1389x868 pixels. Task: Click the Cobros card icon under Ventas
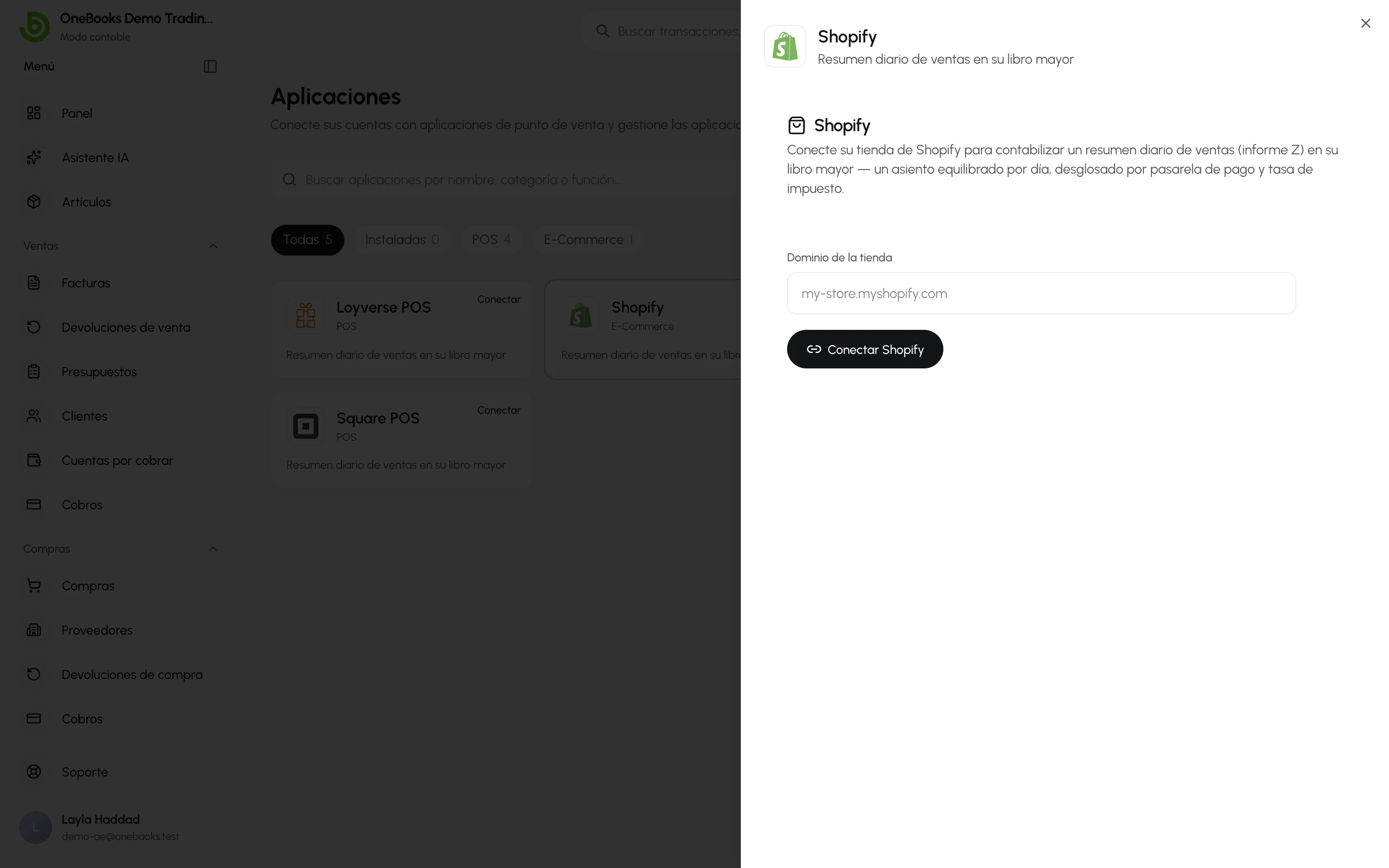[x=34, y=504]
